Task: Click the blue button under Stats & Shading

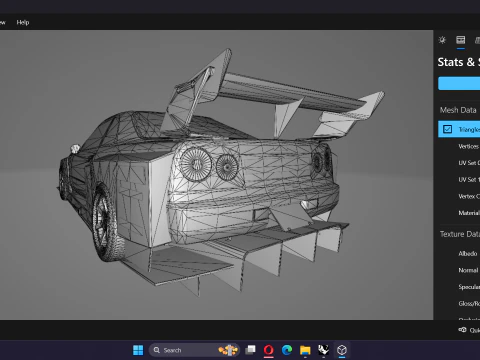Action: tap(459, 83)
